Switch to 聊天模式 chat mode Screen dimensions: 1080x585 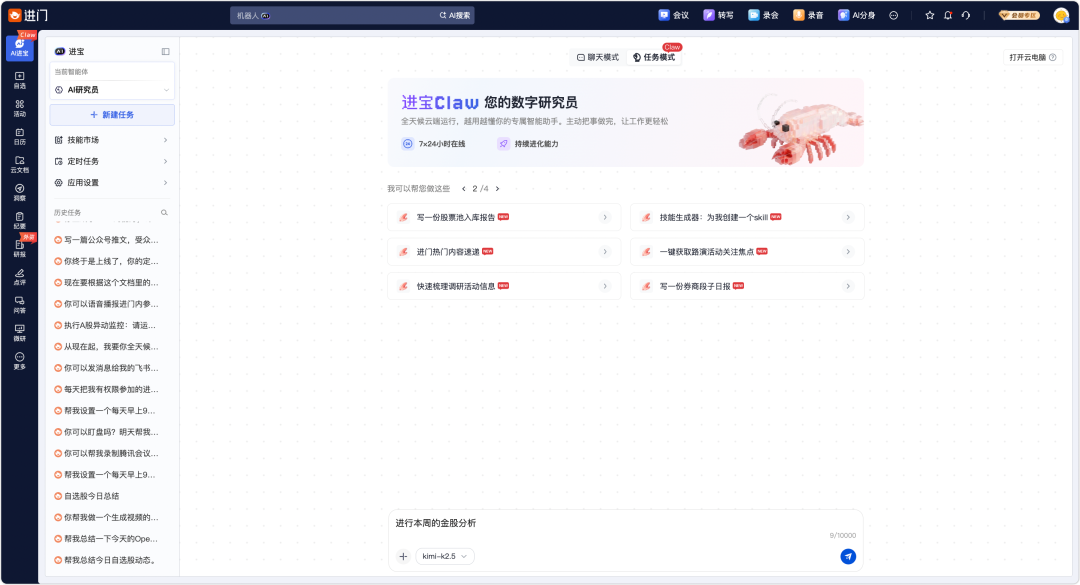pos(598,57)
